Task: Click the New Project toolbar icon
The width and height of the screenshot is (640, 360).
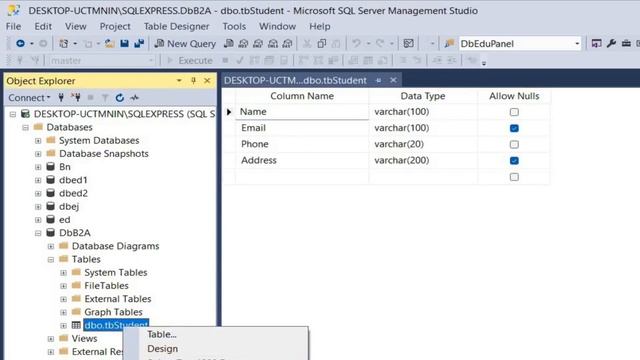Action: click(x=64, y=43)
